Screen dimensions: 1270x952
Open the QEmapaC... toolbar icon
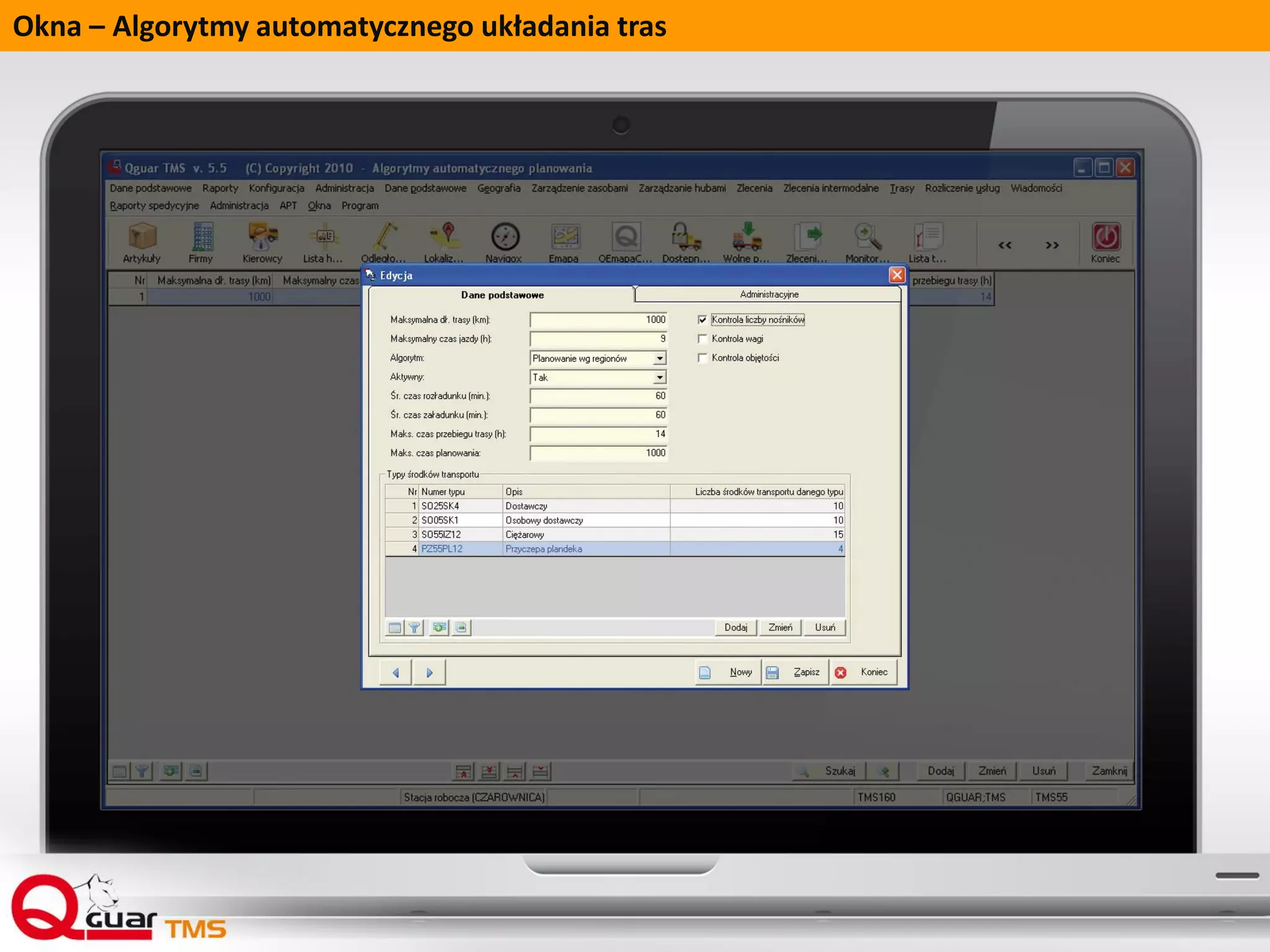tap(625, 242)
